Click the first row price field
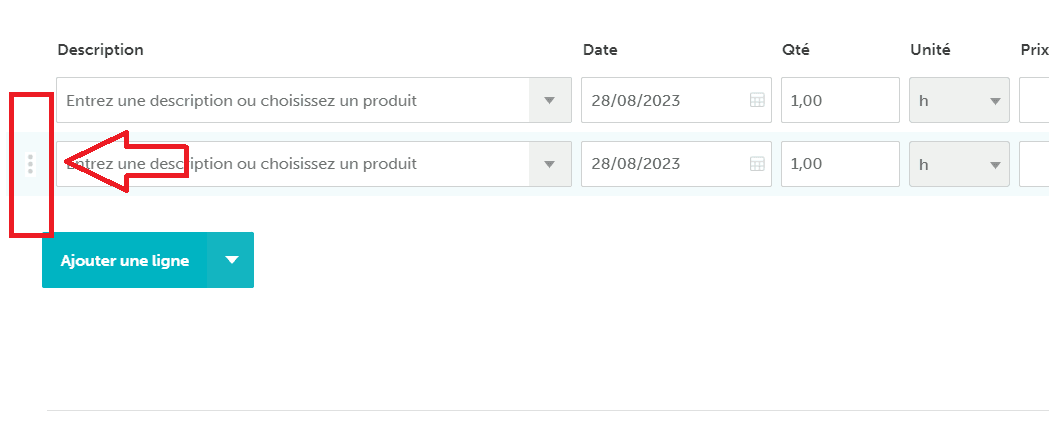 coord(1034,100)
